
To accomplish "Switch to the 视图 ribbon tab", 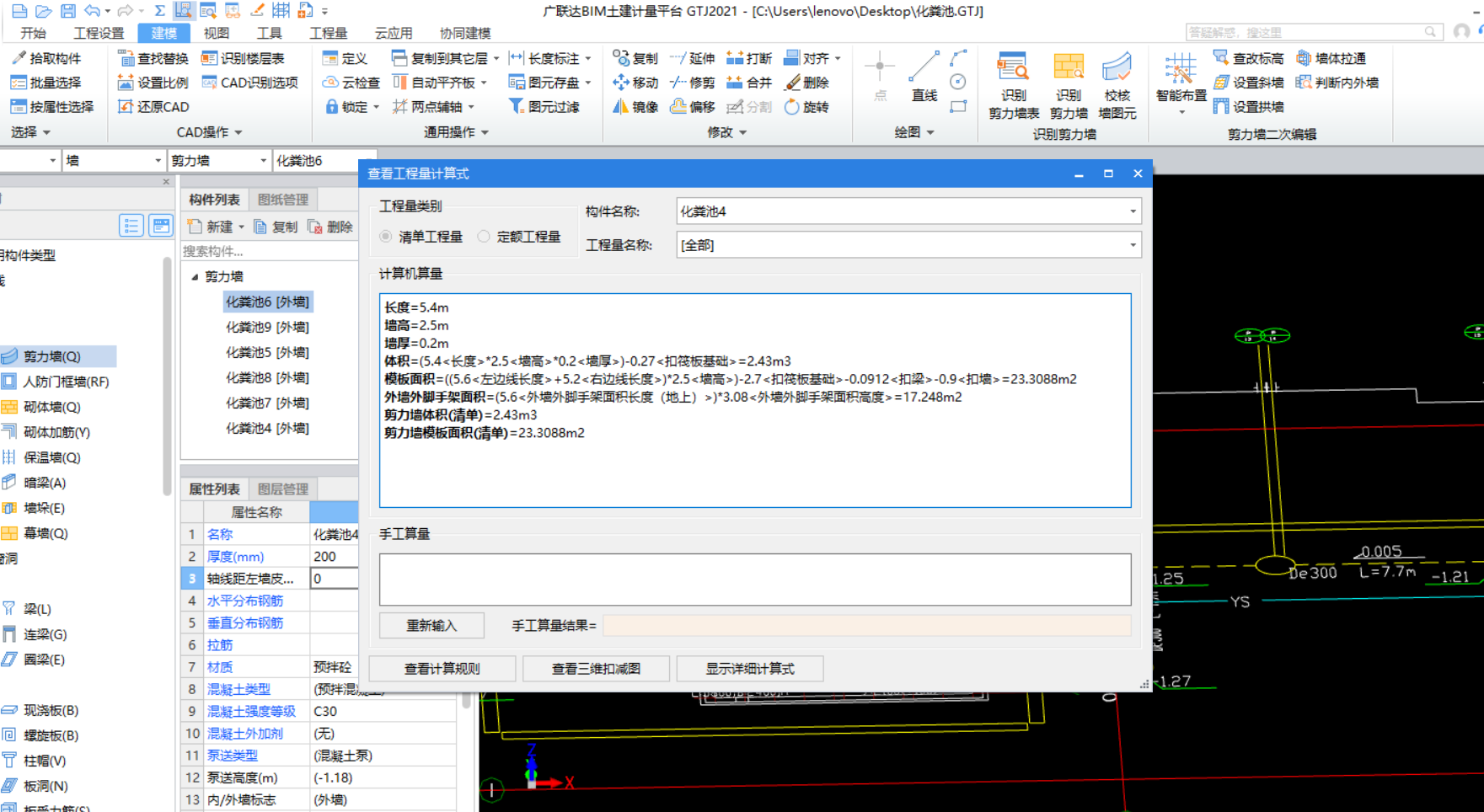I will [217, 33].
